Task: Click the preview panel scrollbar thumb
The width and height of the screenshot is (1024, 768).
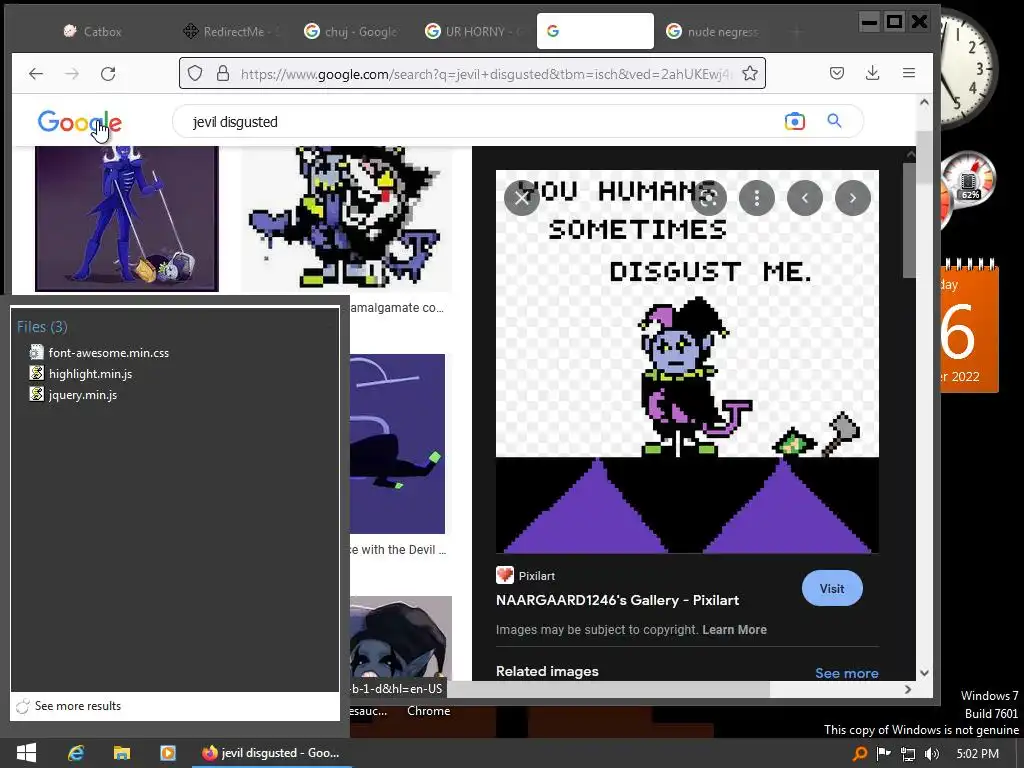Action: pos(910,221)
